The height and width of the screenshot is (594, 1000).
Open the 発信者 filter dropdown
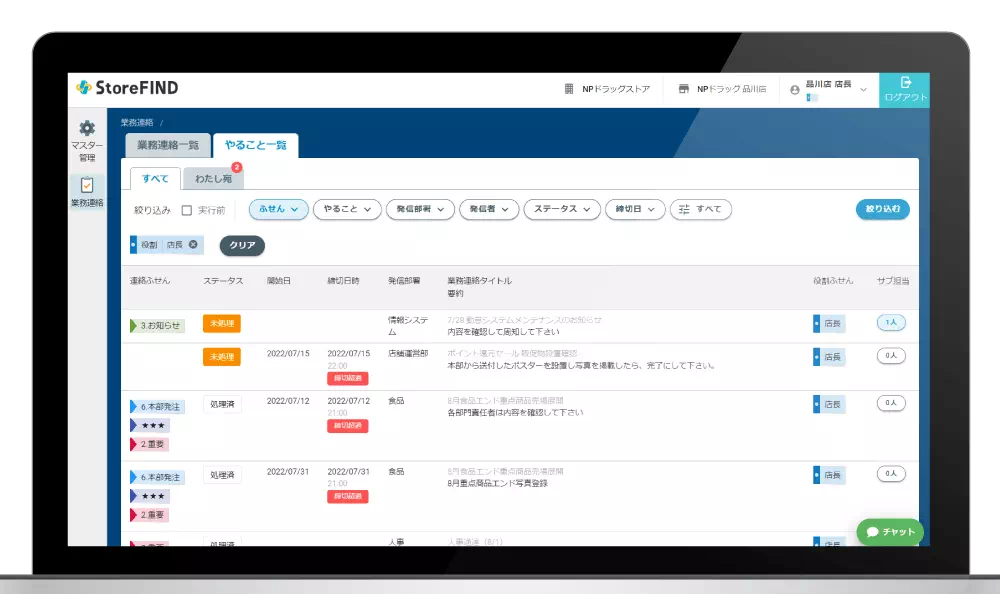489,209
